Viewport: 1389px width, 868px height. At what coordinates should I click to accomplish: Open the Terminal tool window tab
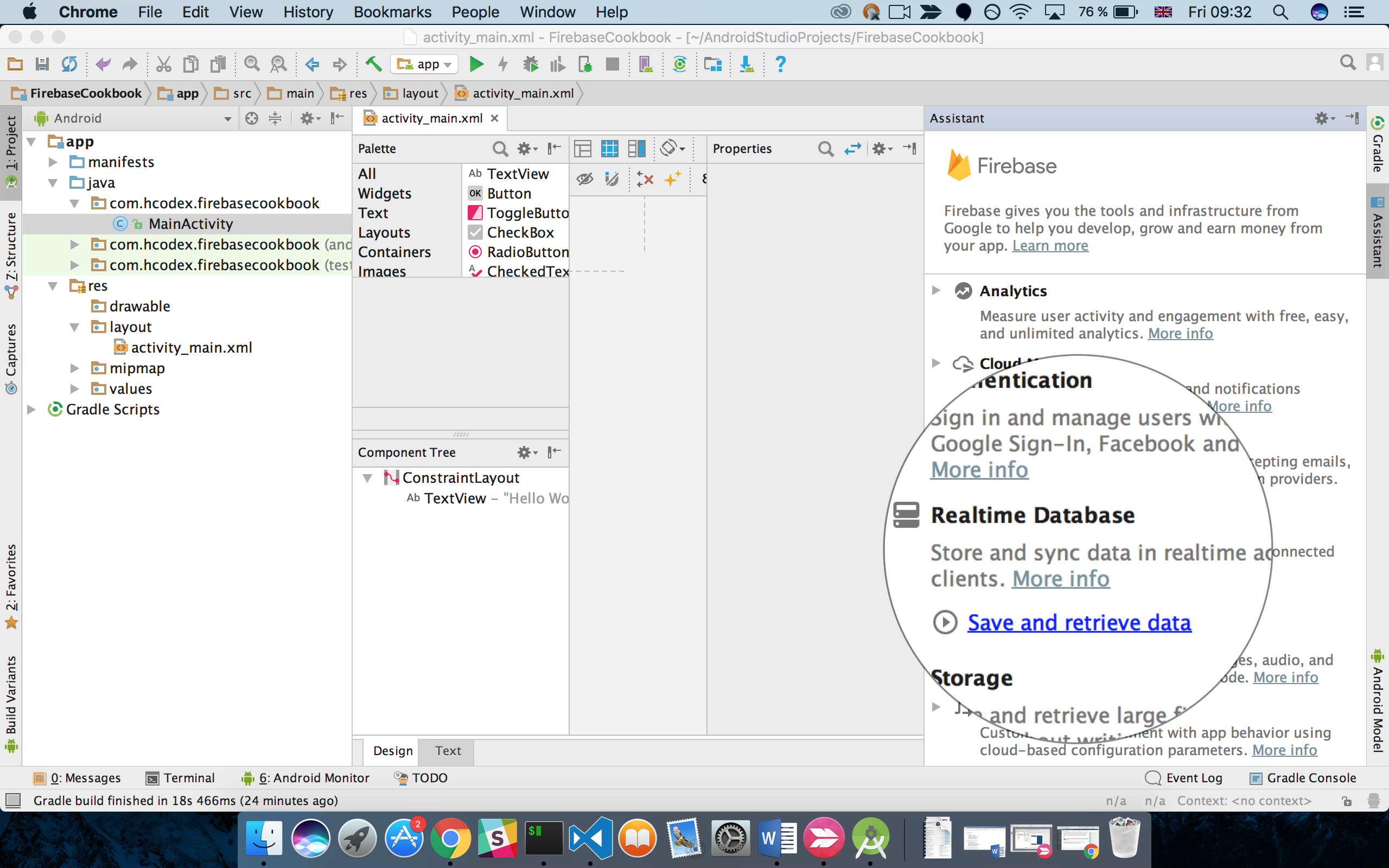pos(180,778)
